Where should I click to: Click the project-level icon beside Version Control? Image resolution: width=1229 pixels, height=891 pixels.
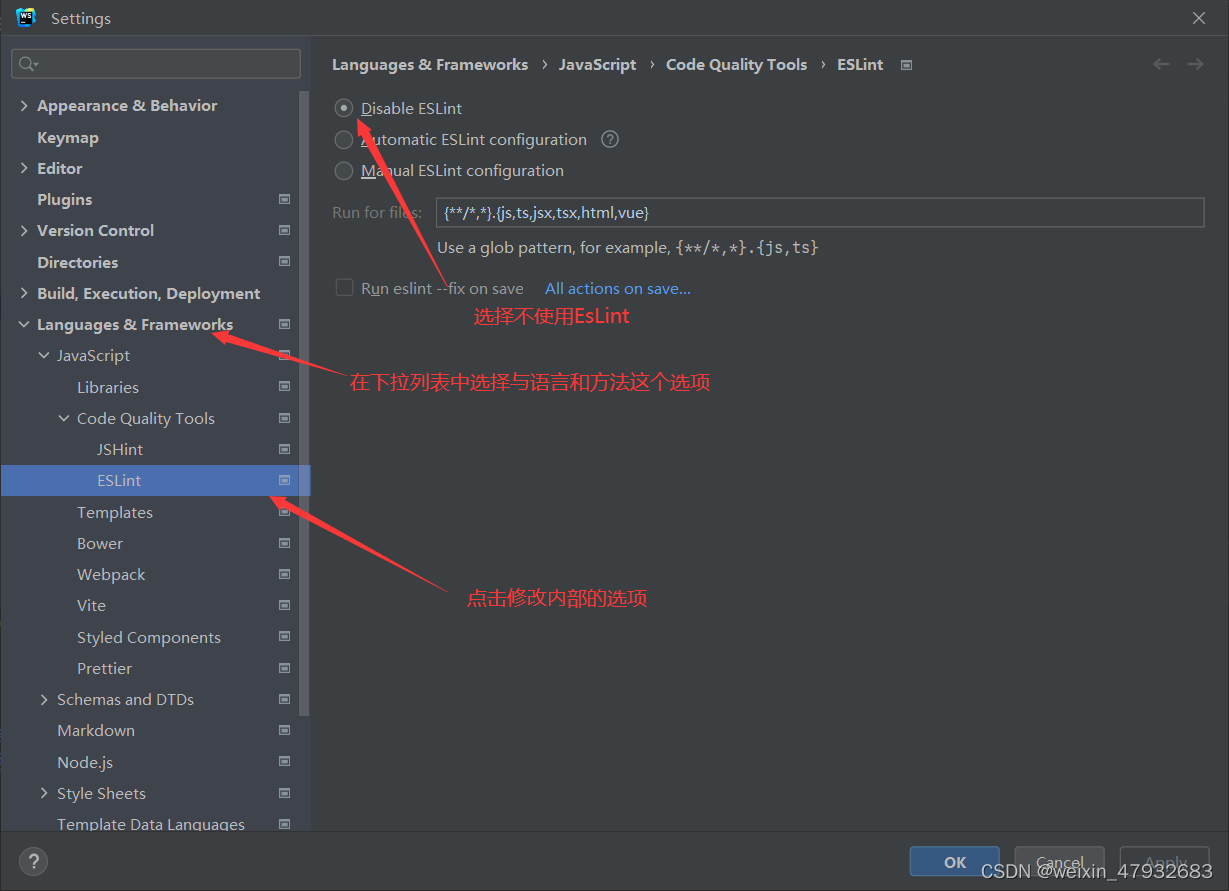(285, 230)
